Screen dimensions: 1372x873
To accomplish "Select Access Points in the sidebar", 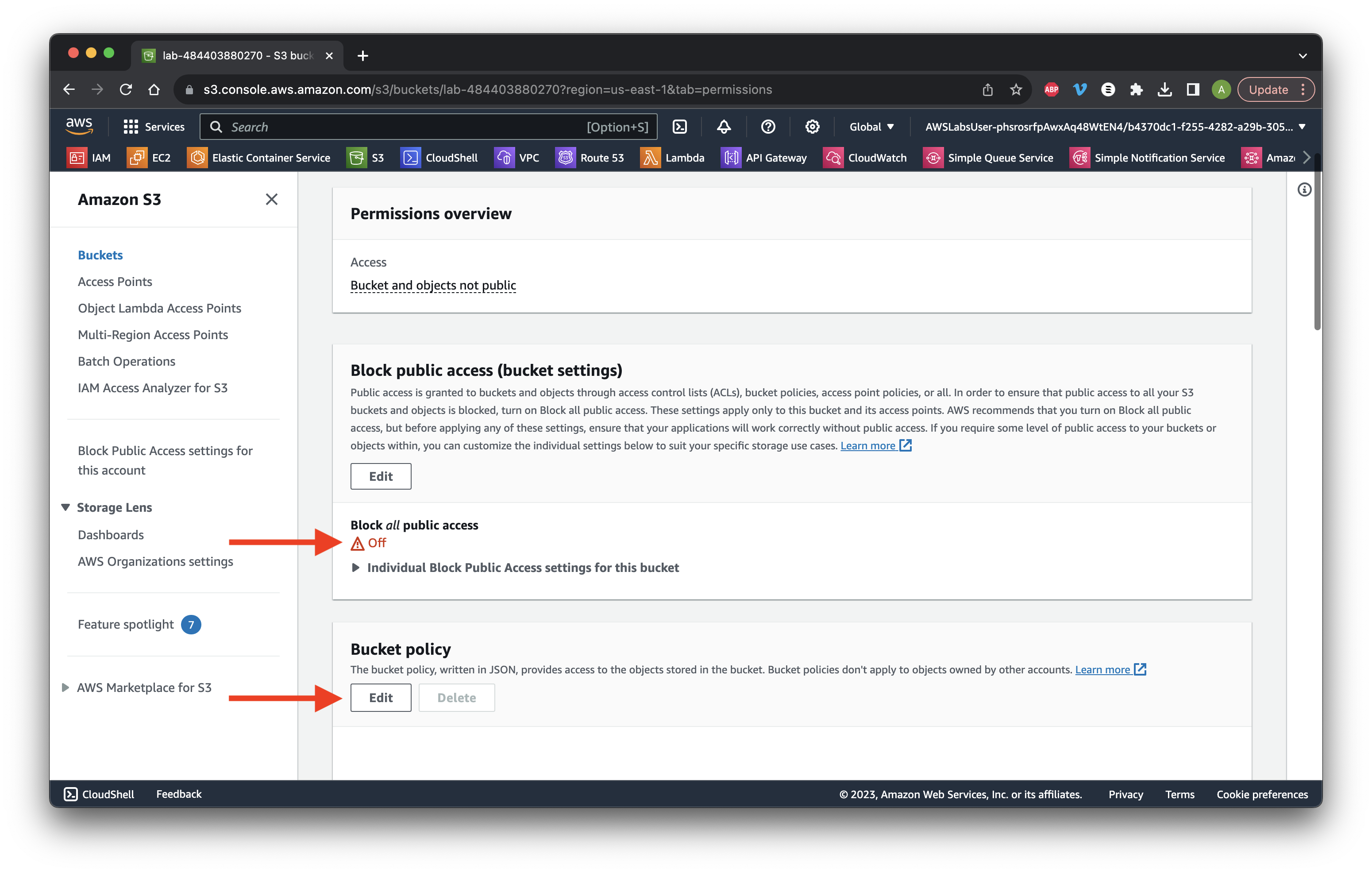I will point(115,282).
